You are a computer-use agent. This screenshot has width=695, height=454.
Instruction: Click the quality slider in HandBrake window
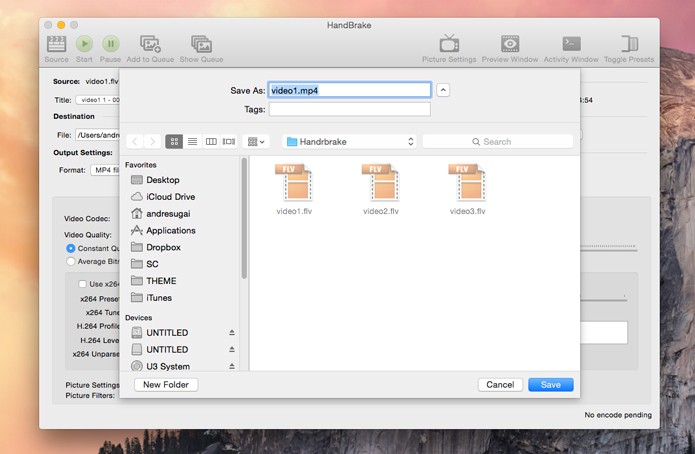pyautogui.click(x=609, y=248)
